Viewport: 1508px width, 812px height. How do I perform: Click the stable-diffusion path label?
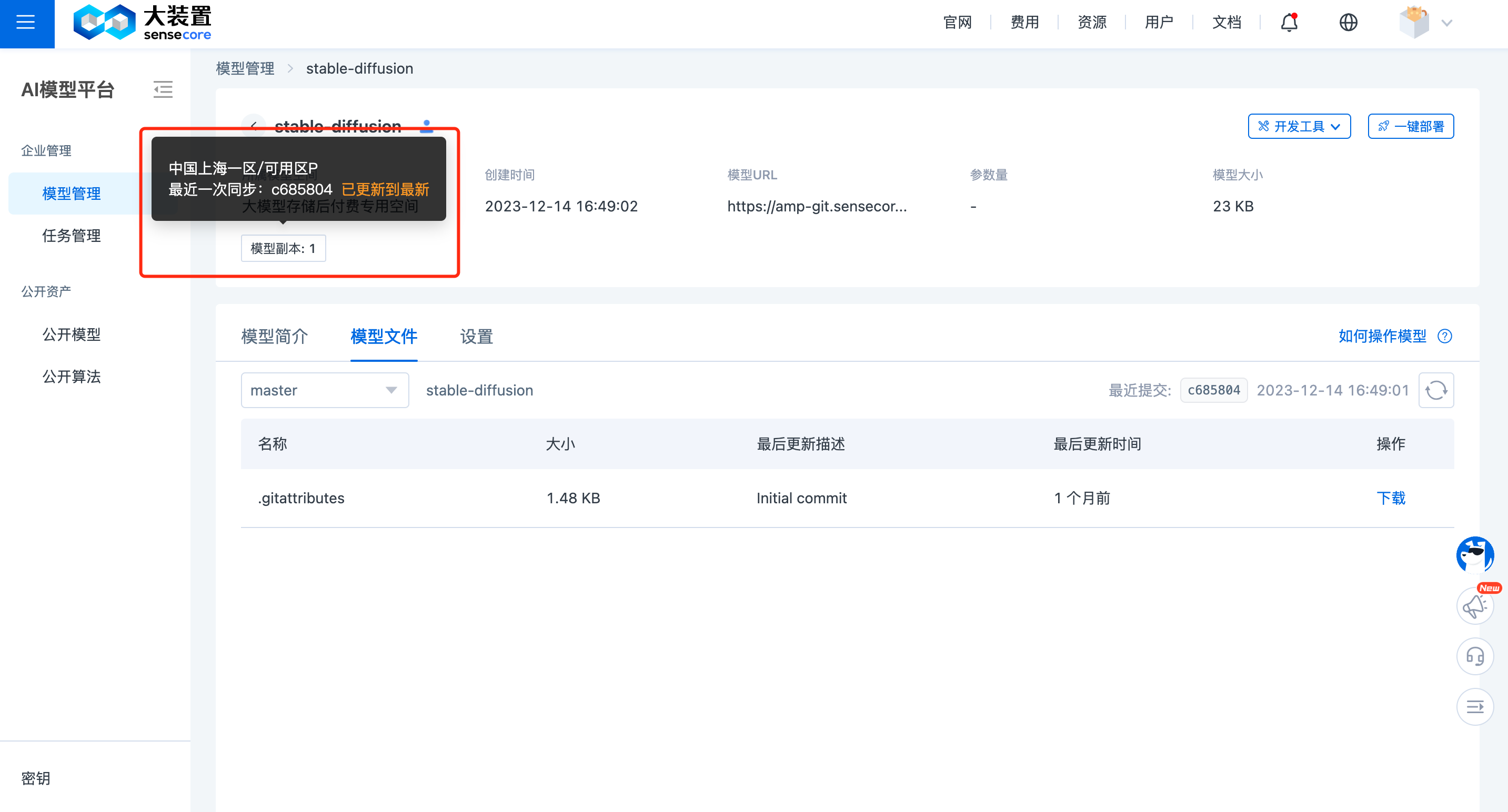(479, 390)
